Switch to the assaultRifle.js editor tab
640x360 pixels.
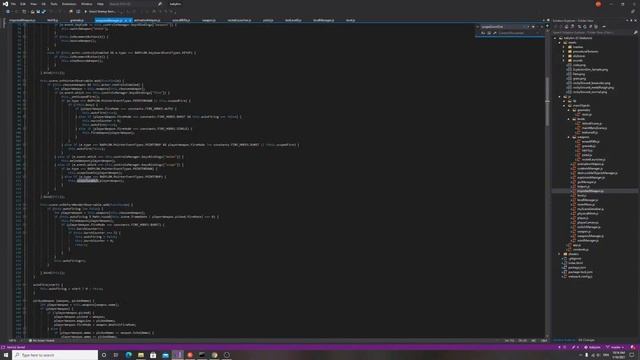click(181, 20)
